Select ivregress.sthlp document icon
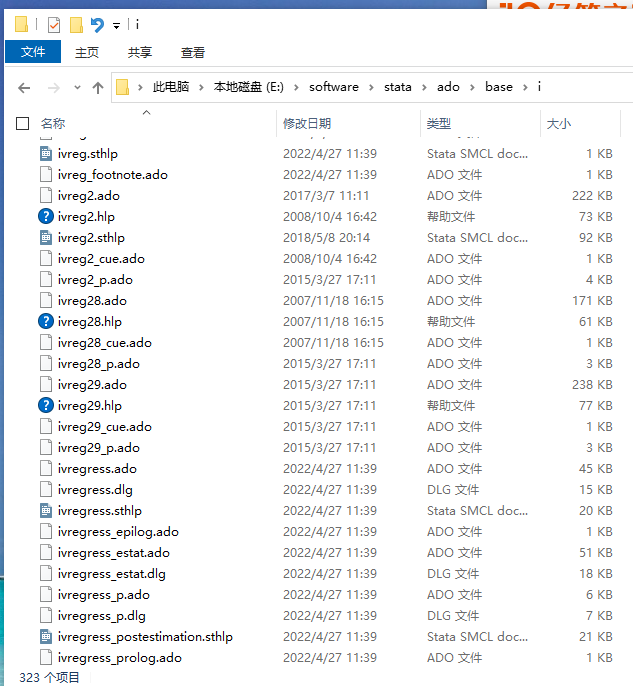The width and height of the screenshot is (633, 686). (46, 511)
